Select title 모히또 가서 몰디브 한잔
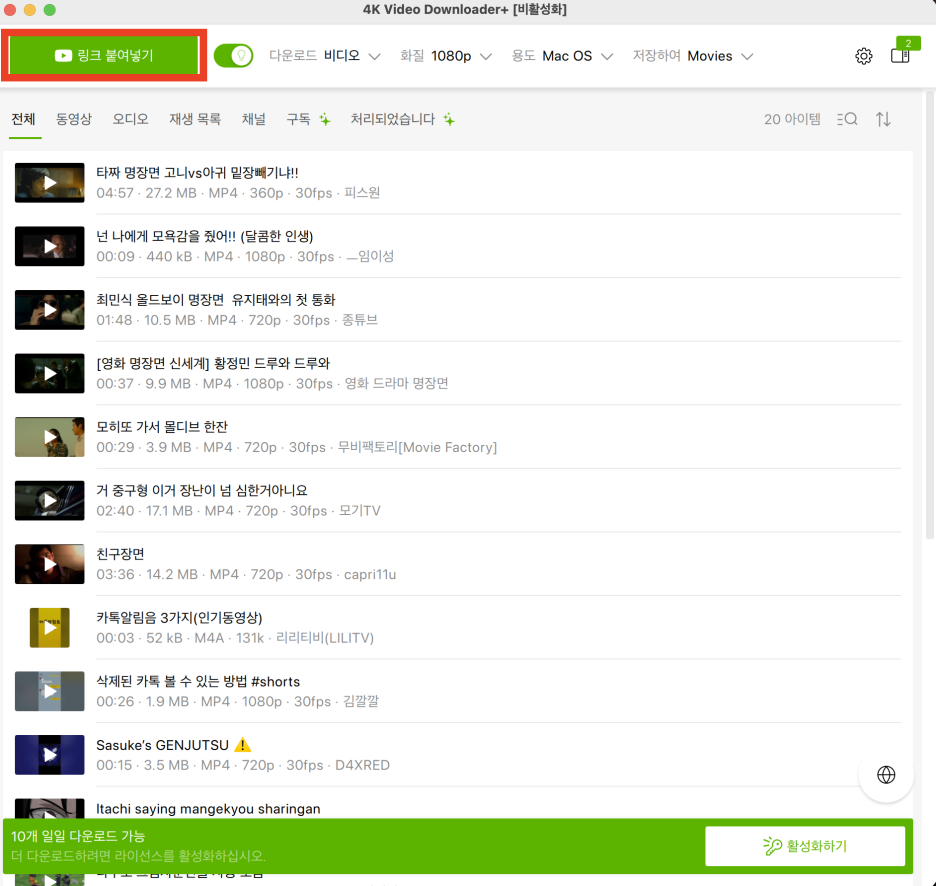 click(162, 427)
